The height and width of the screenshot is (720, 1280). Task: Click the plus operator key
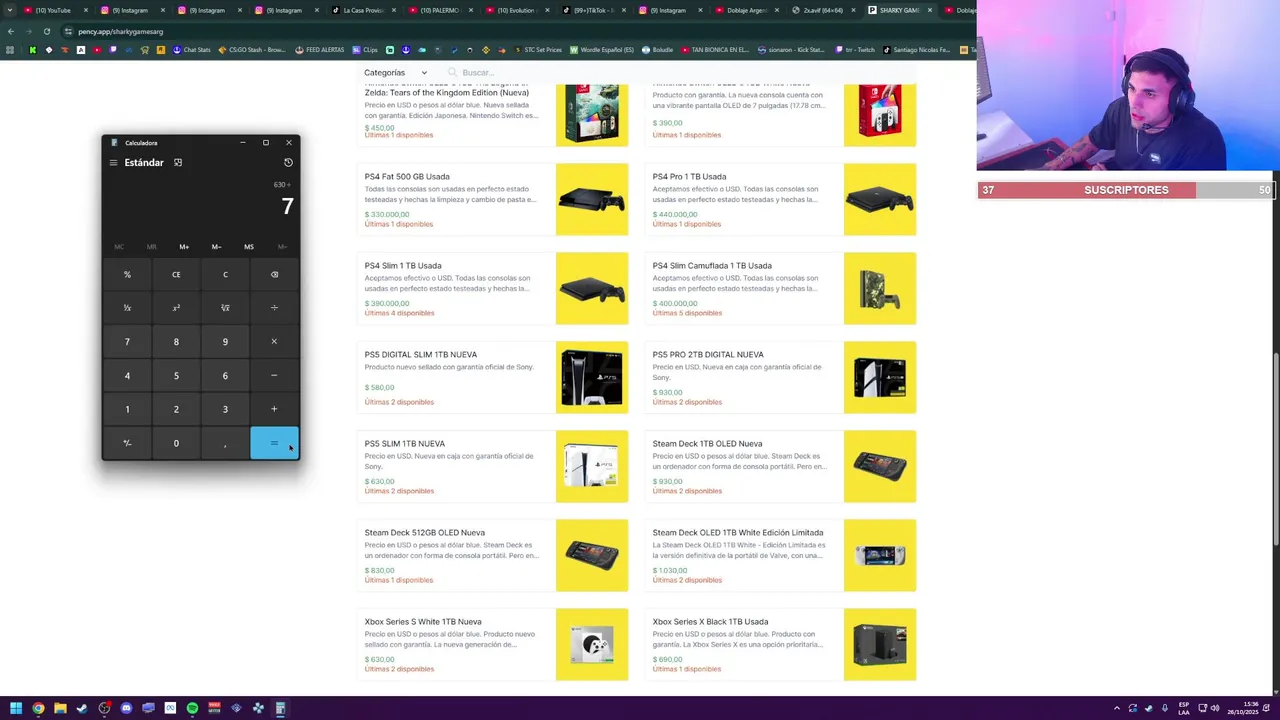click(x=274, y=409)
